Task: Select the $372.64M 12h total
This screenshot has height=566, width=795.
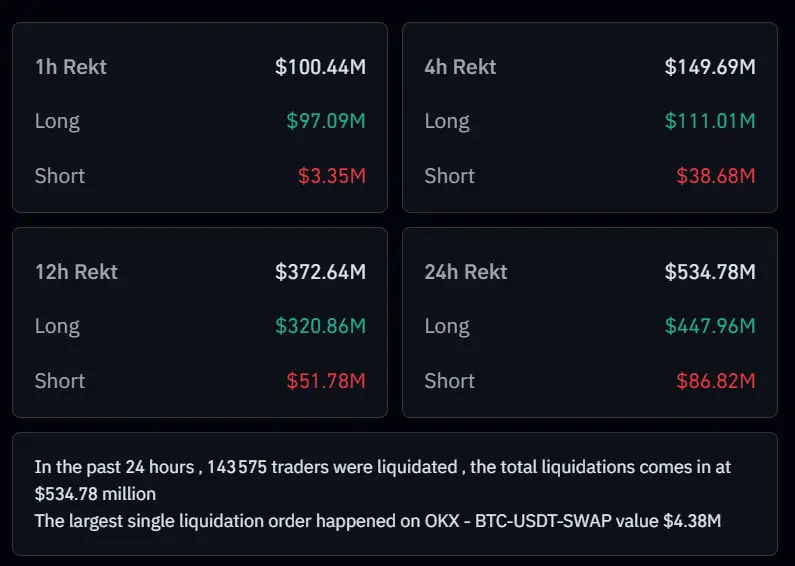Action: 320,272
